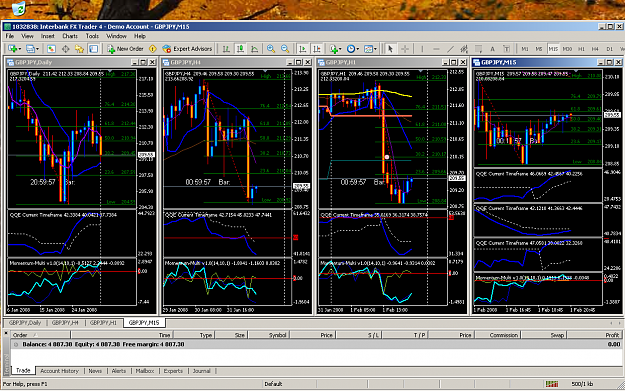Click the Indicators list toolbar icon
This screenshot has width=625, height=391.
click(333, 49)
